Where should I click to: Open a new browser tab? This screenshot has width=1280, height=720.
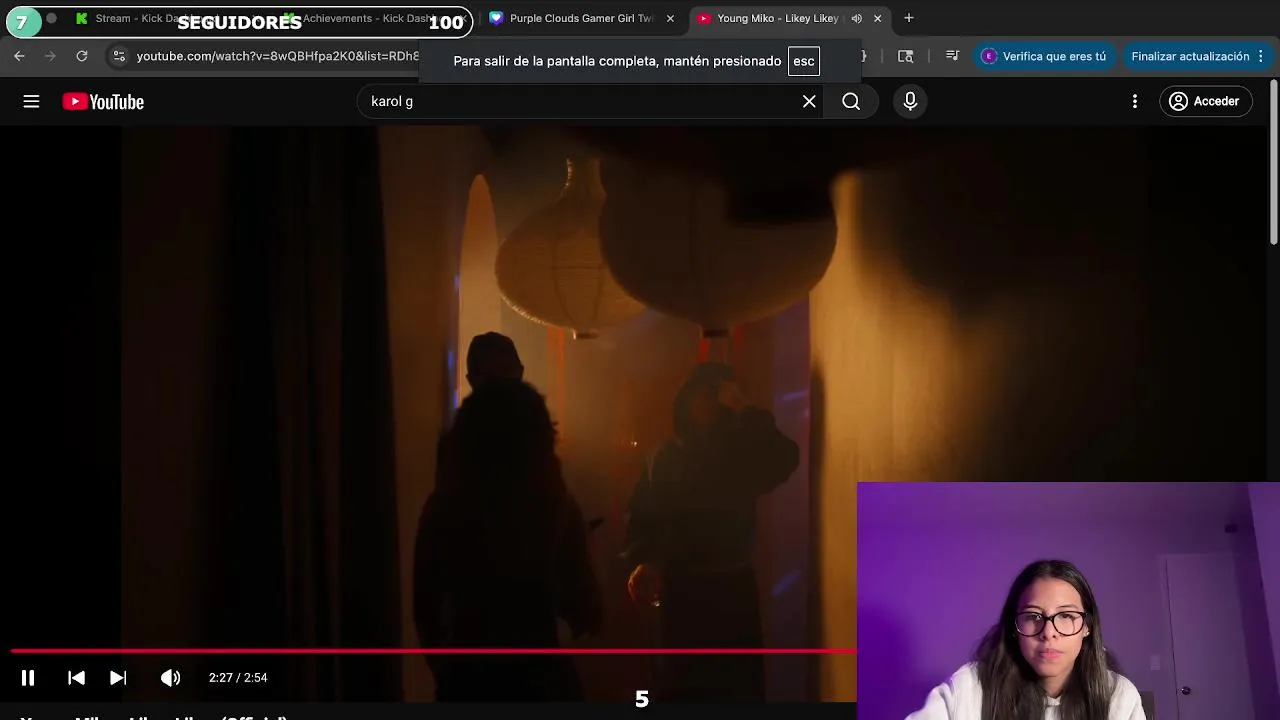[908, 18]
